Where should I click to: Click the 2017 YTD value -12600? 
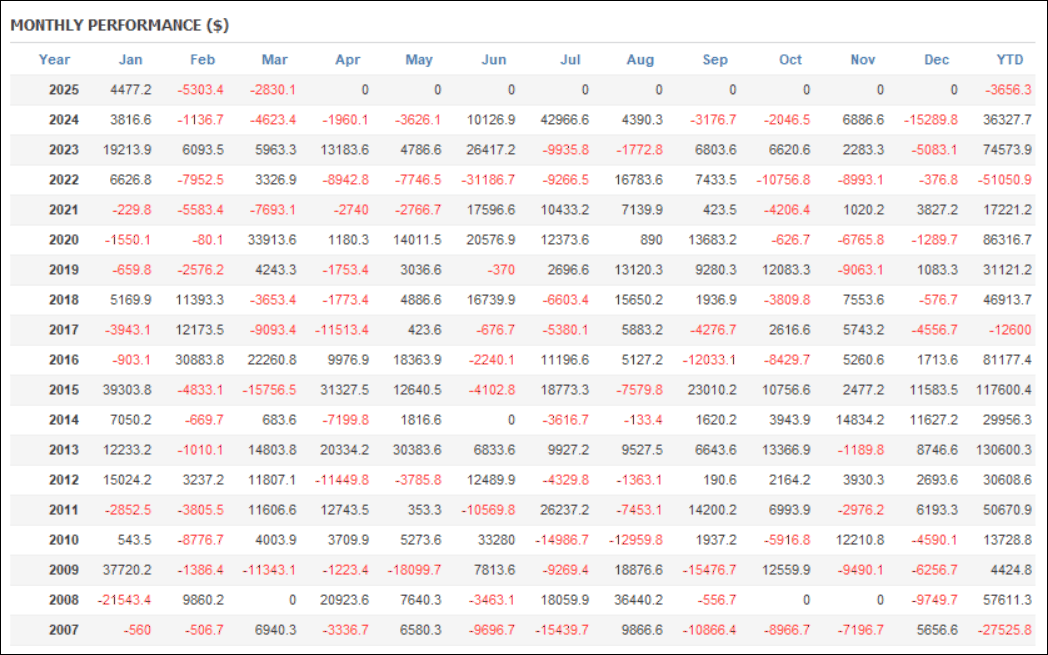coord(1011,330)
